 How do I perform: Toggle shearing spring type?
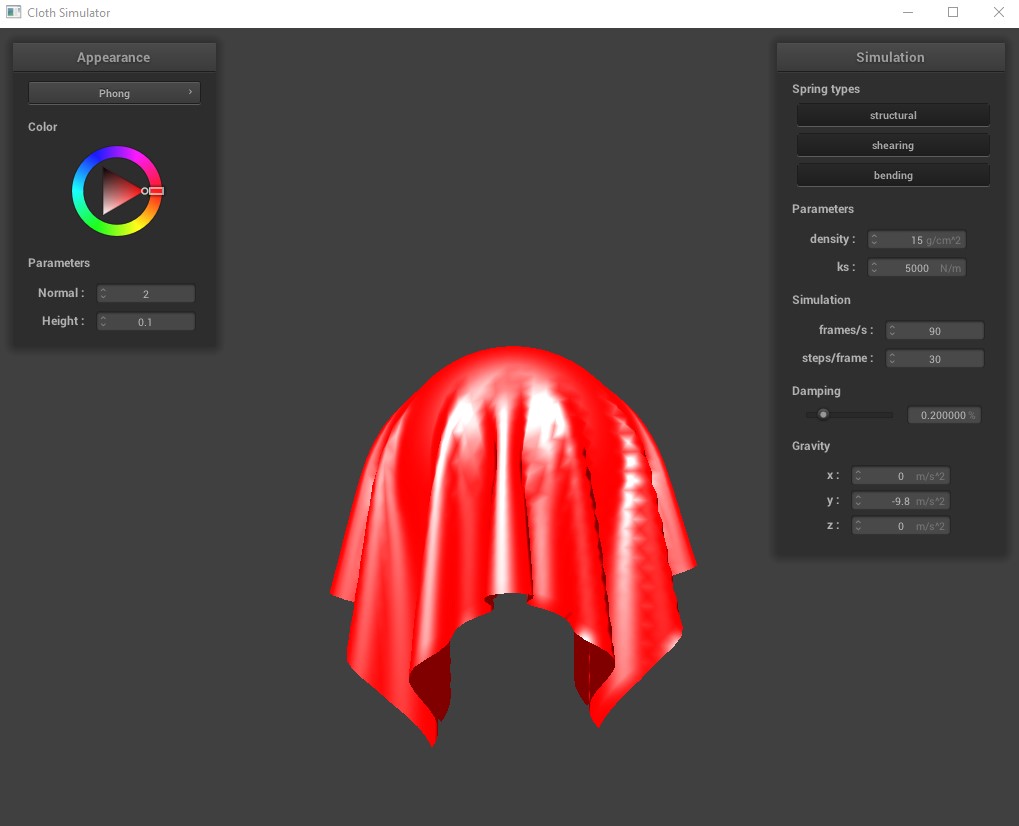(x=893, y=145)
